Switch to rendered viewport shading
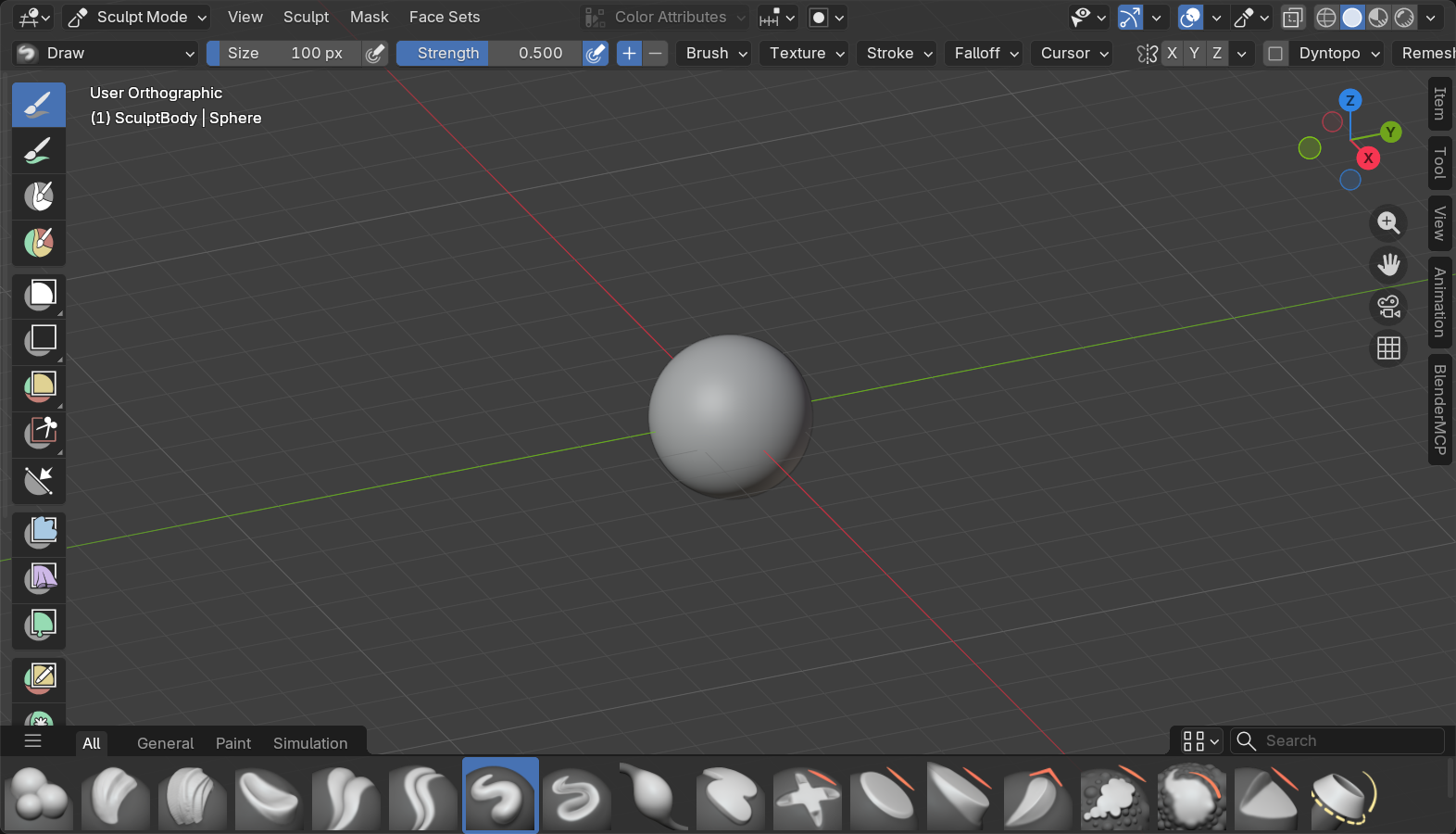Image resolution: width=1456 pixels, height=834 pixels. [x=1404, y=18]
